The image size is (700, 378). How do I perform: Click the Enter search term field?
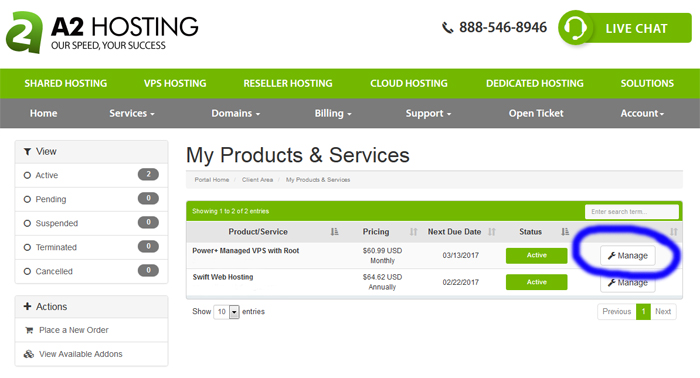[x=632, y=212]
